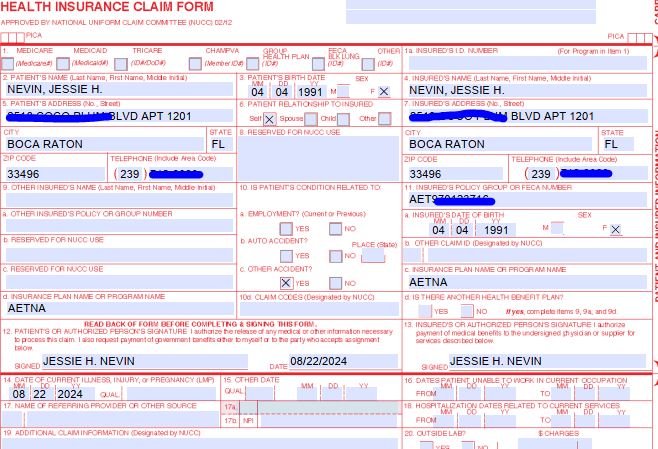658x449 pixels.
Task: Edit the Patient's Name field
Action: (119, 89)
